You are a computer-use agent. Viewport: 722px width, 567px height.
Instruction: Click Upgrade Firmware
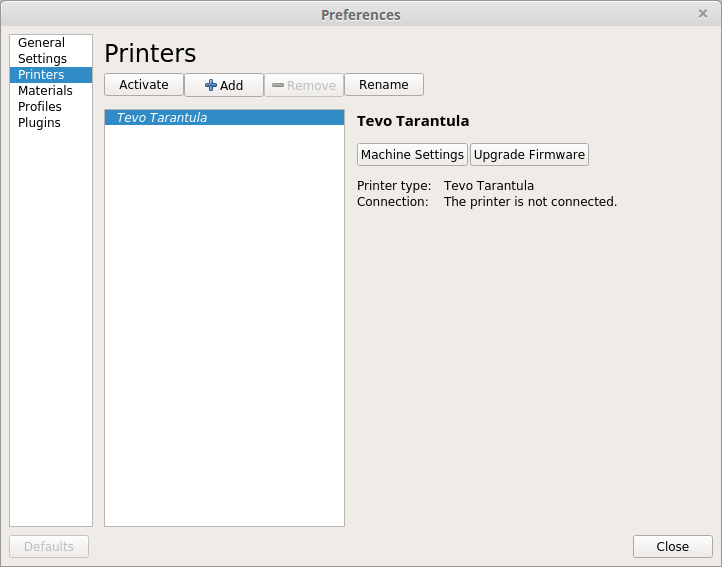tap(529, 154)
